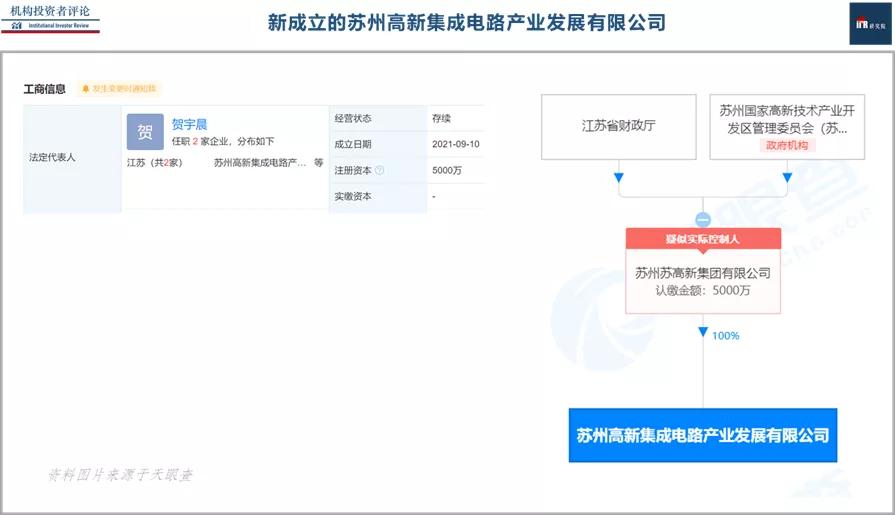Select the 苏州国家高新技术产业开发区管理委员会 box
The height and width of the screenshot is (515, 895).
[x=787, y=127]
